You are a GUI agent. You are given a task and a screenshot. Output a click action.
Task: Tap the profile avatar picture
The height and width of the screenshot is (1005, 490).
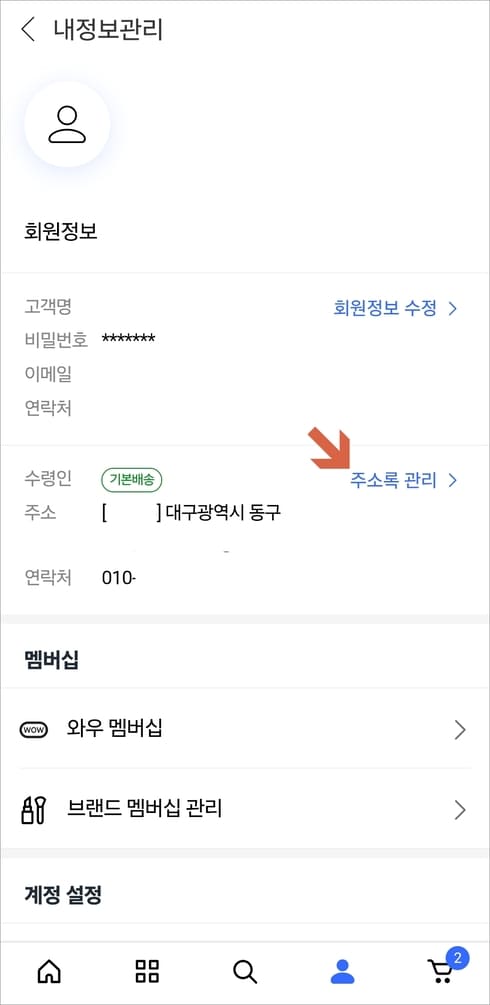67,124
